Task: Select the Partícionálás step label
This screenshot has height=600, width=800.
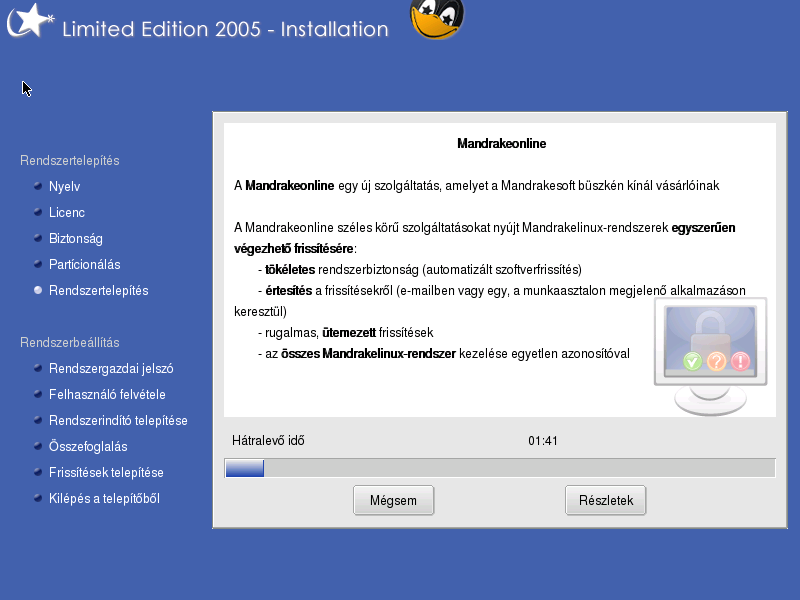Action: [85, 264]
